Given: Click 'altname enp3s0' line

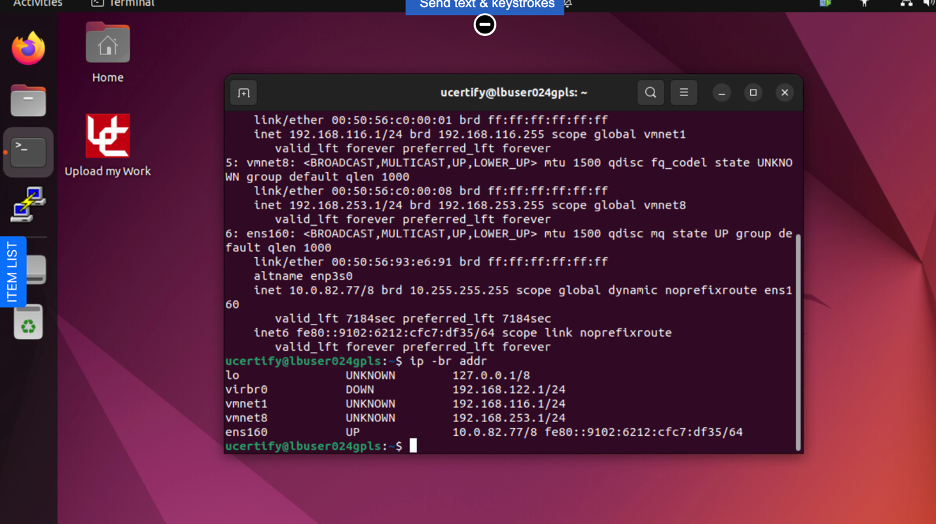Looking at the screenshot, I should tap(303, 276).
